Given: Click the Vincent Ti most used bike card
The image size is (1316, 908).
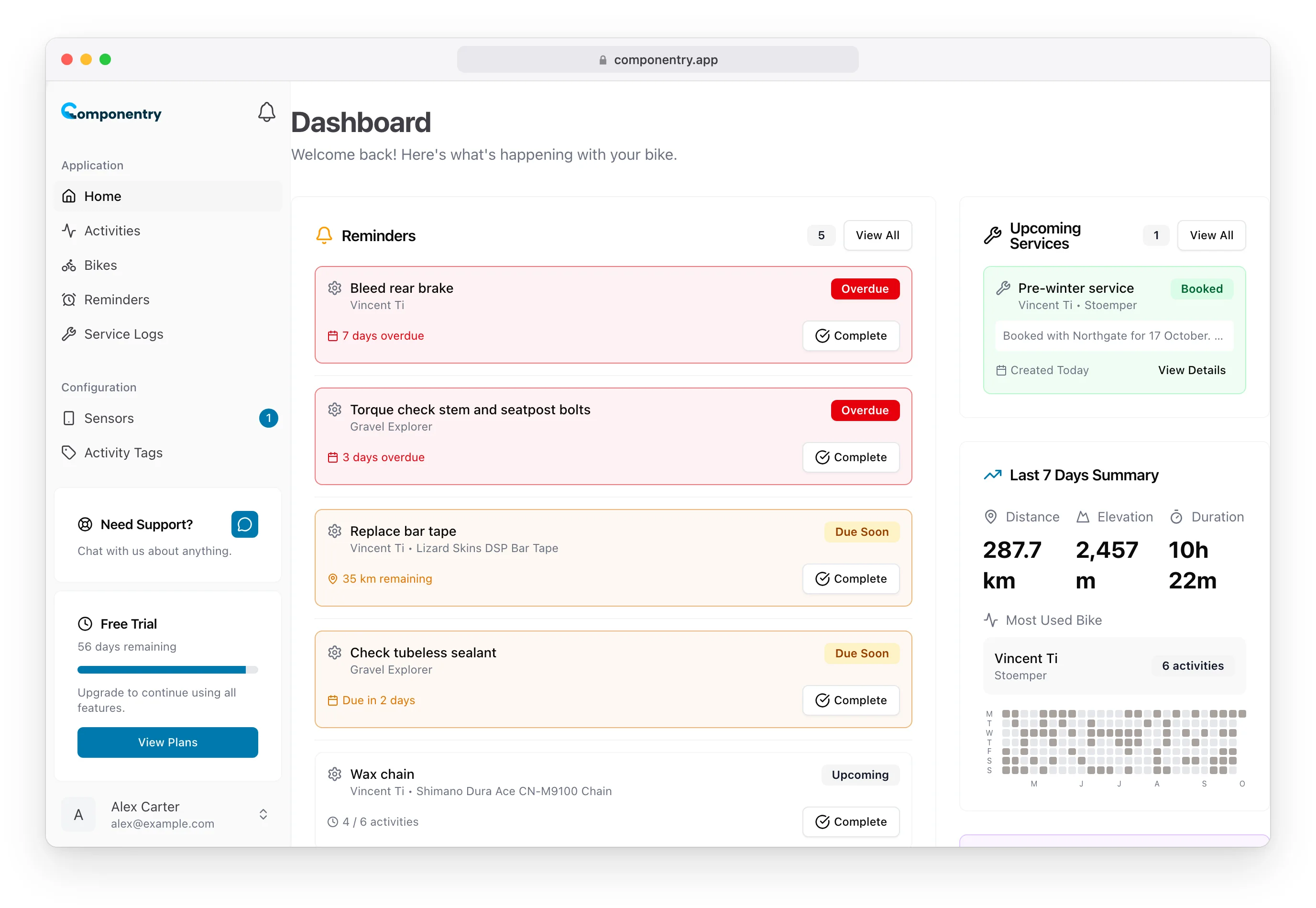Looking at the screenshot, I should coord(1114,666).
